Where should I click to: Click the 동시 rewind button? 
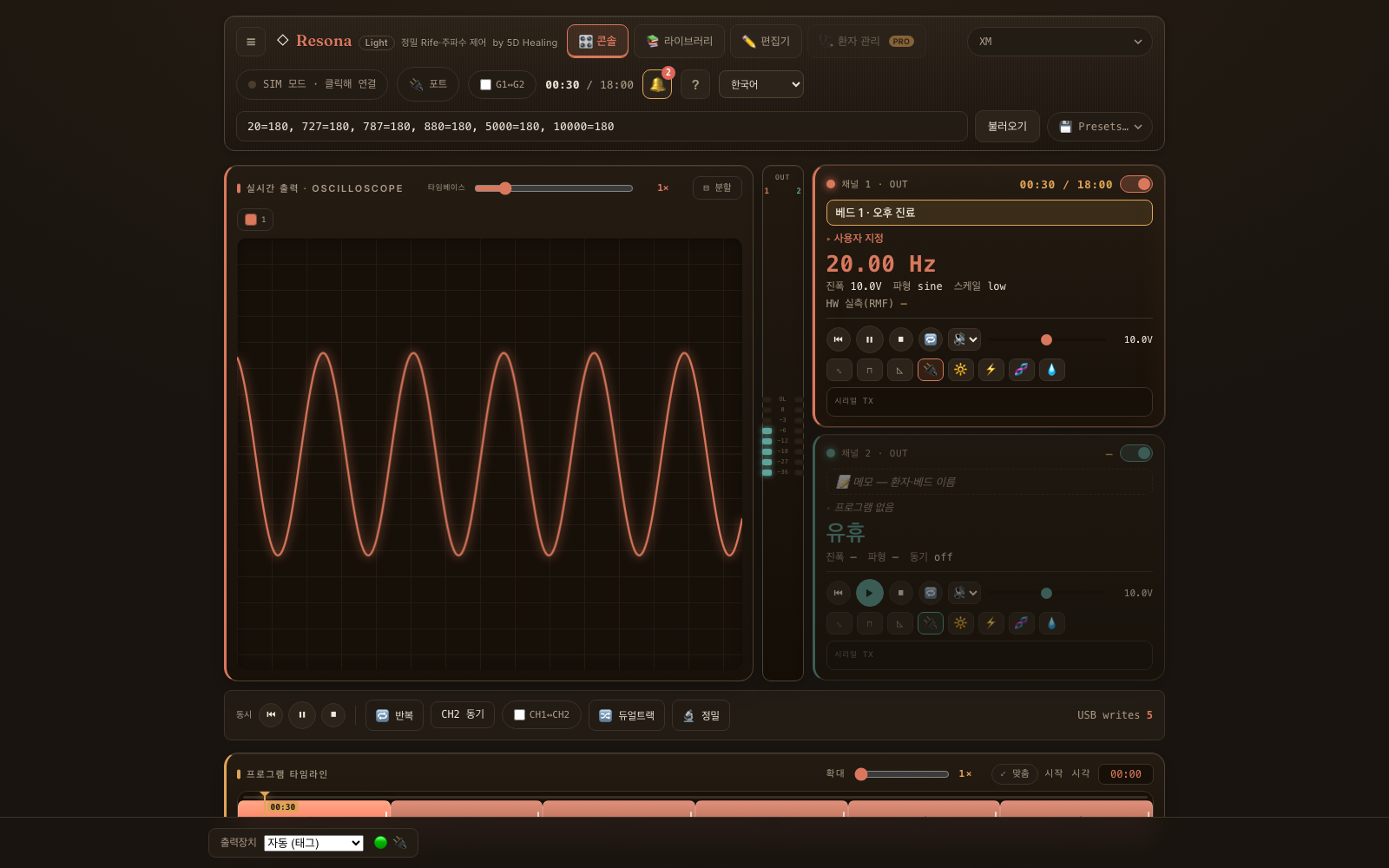click(x=271, y=714)
